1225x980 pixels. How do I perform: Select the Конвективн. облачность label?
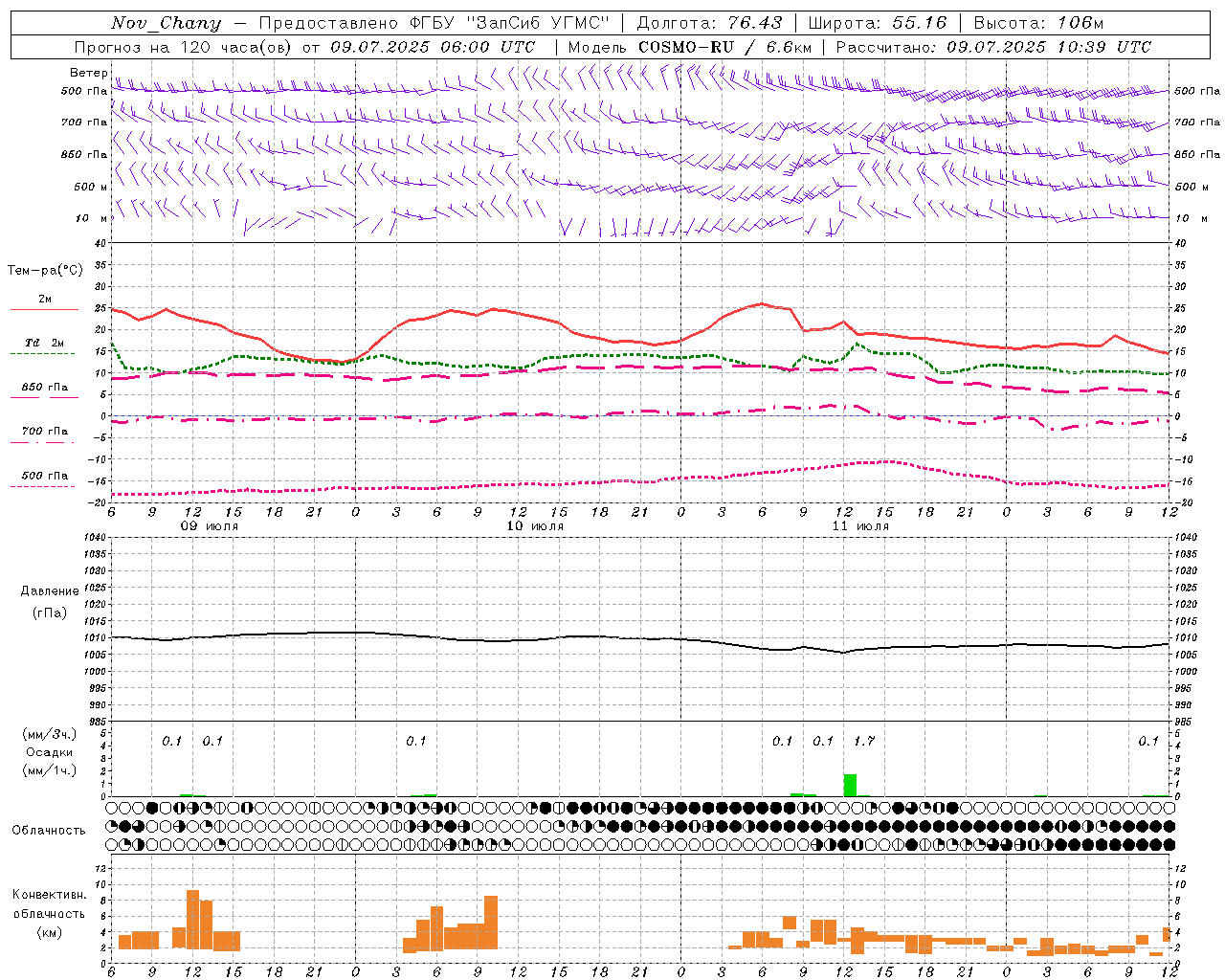[x=50, y=904]
